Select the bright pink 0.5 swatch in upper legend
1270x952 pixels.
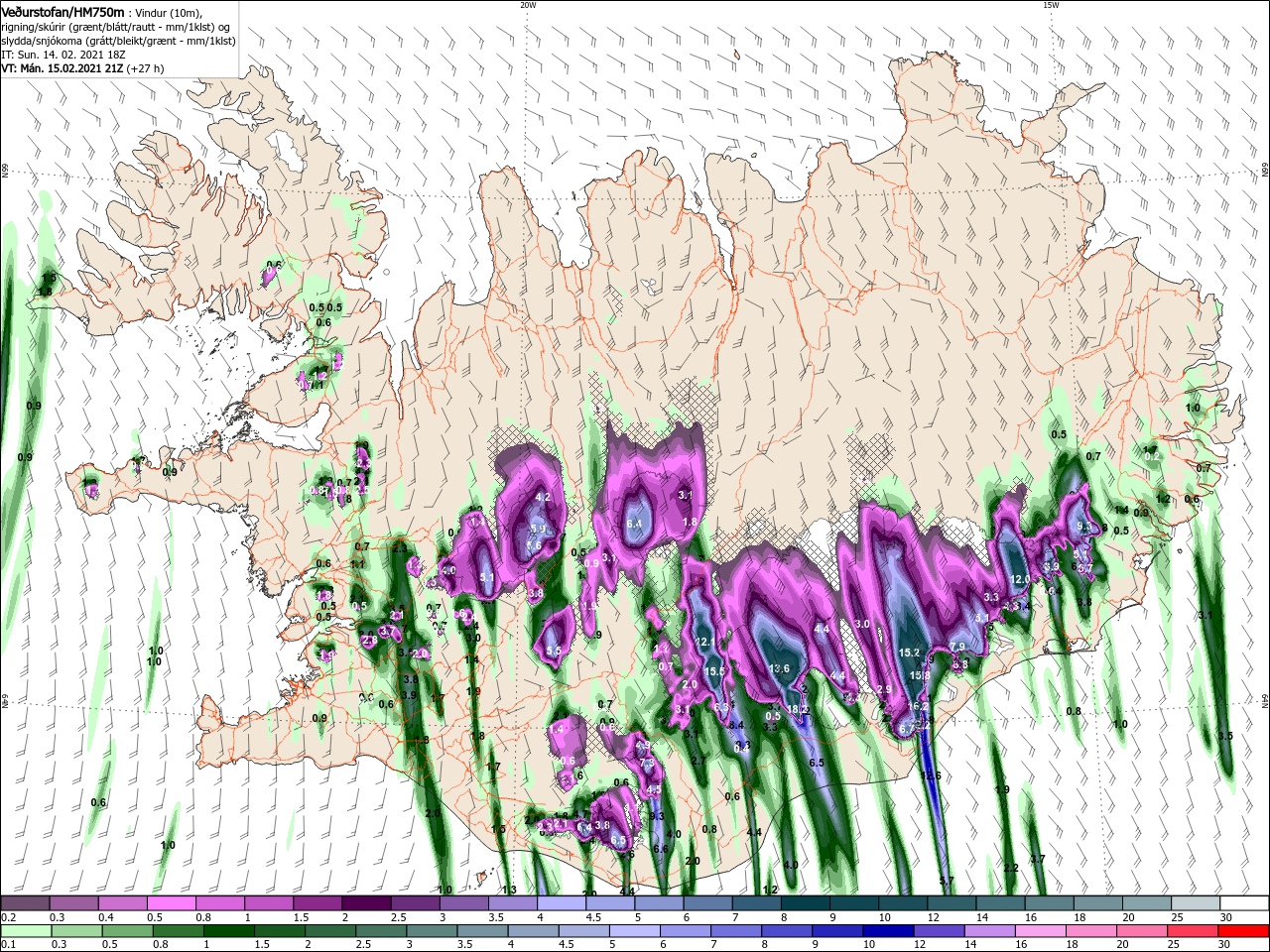tap(171, 903)
